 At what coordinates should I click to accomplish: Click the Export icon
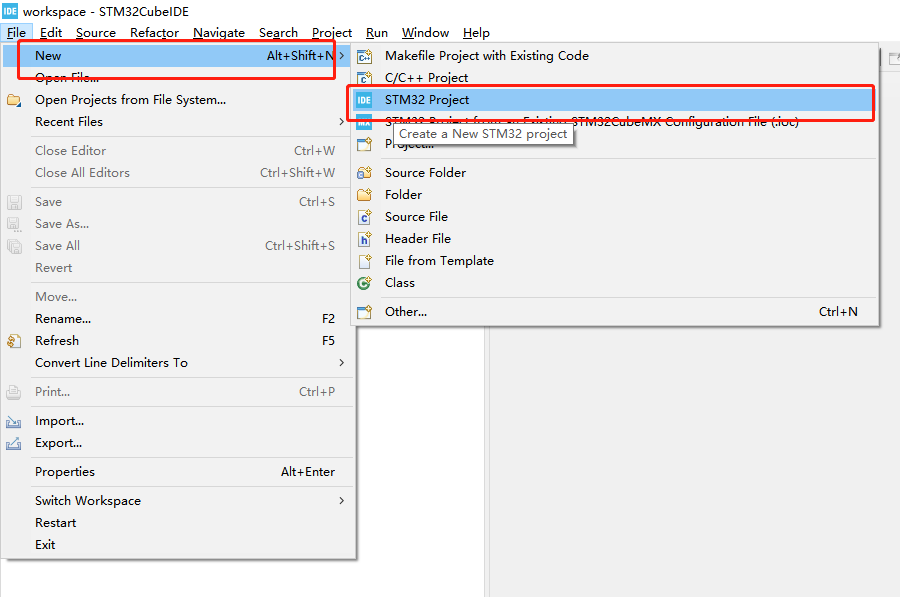tap(14, 444)
